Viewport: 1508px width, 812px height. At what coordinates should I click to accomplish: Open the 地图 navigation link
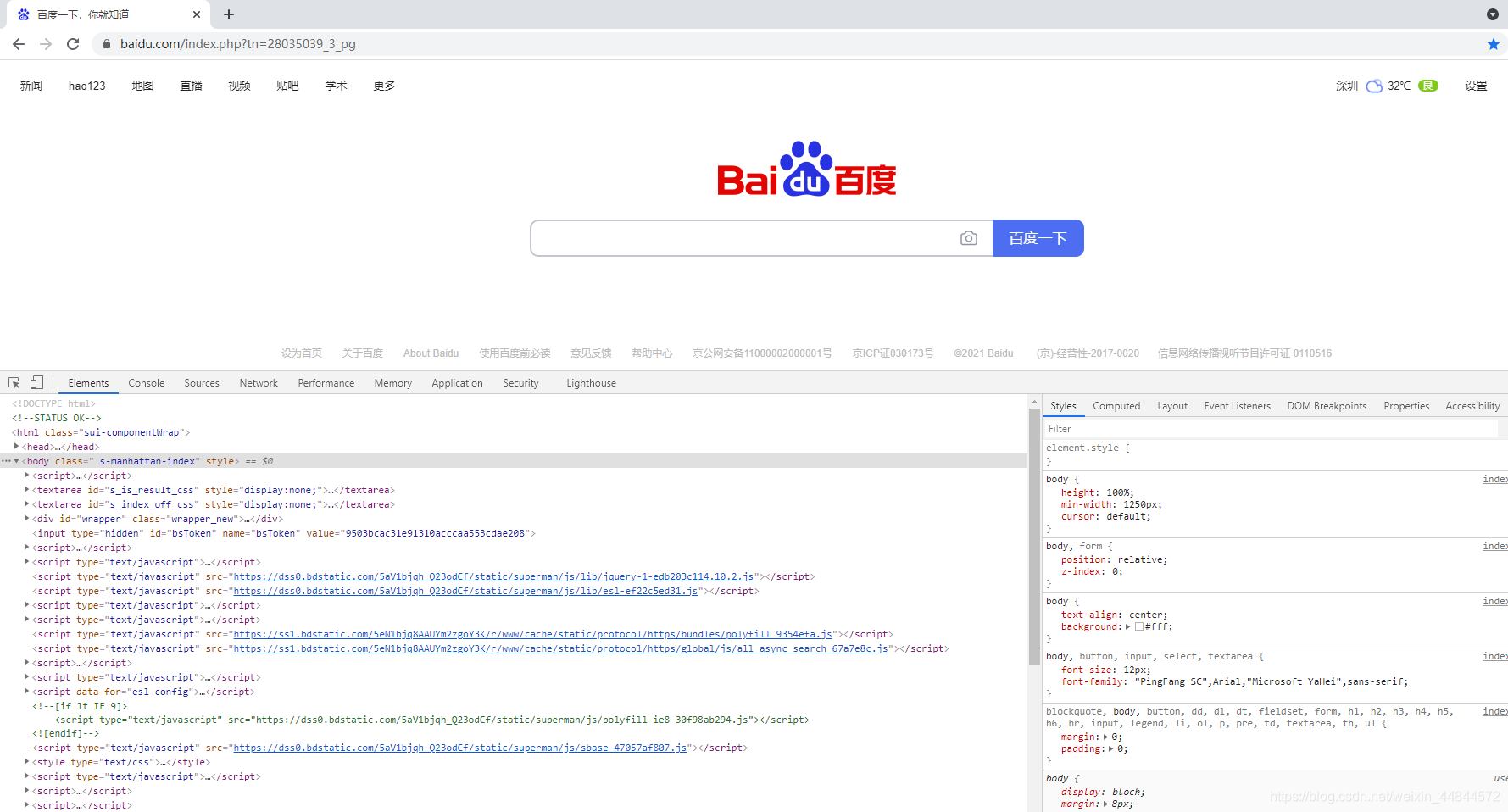click(x=142, y=86)
